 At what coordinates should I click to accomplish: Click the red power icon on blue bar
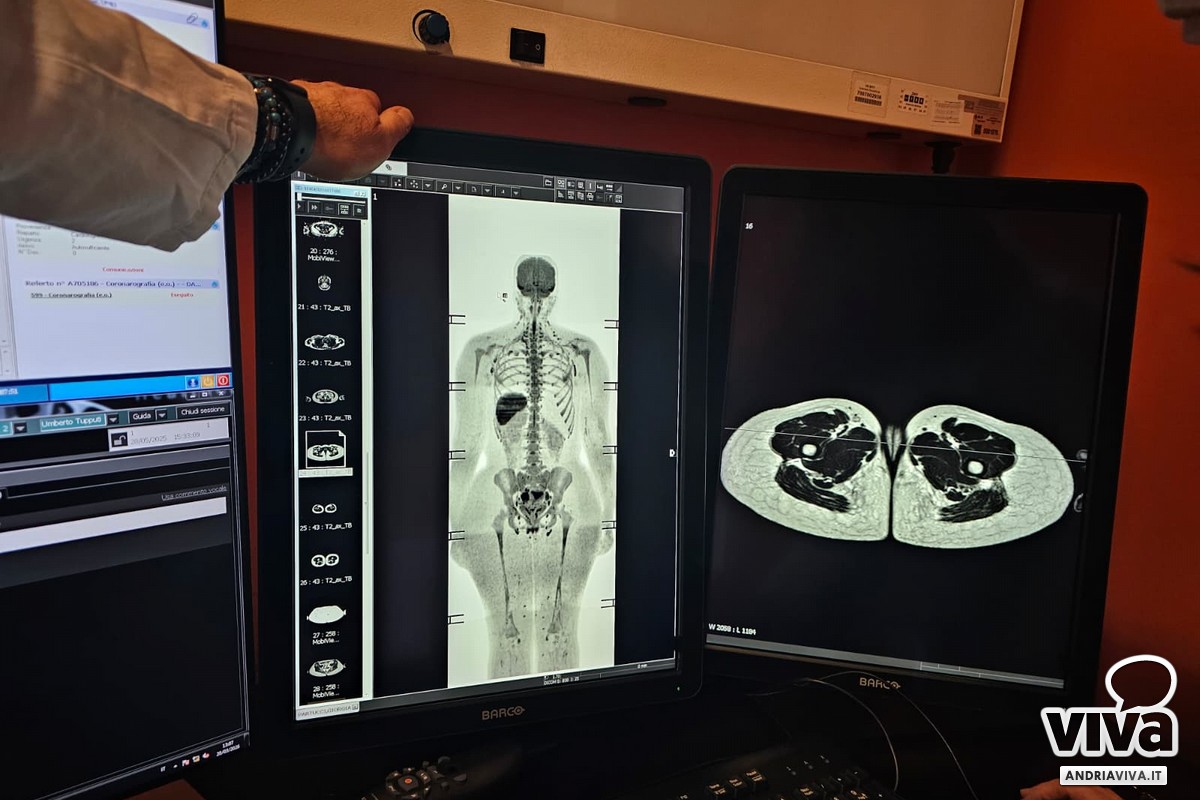click(222, 380)
